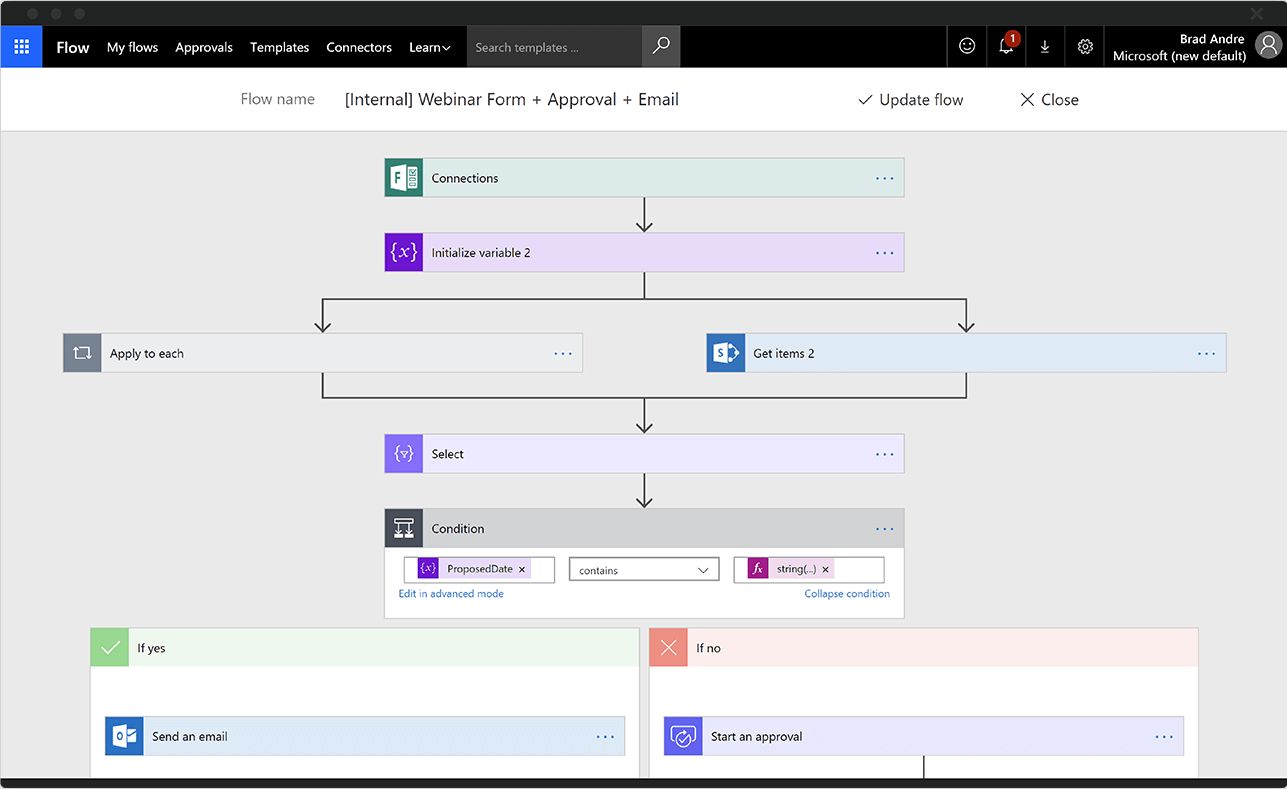Click the Search templates input field
Screen dimensions: 1287x789
point(553,47)
